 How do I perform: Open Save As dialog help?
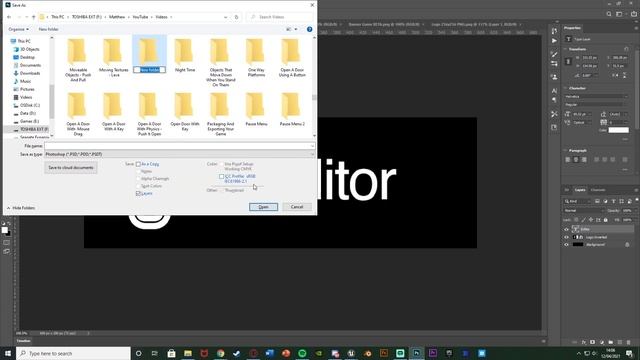[x=309, y=29]
